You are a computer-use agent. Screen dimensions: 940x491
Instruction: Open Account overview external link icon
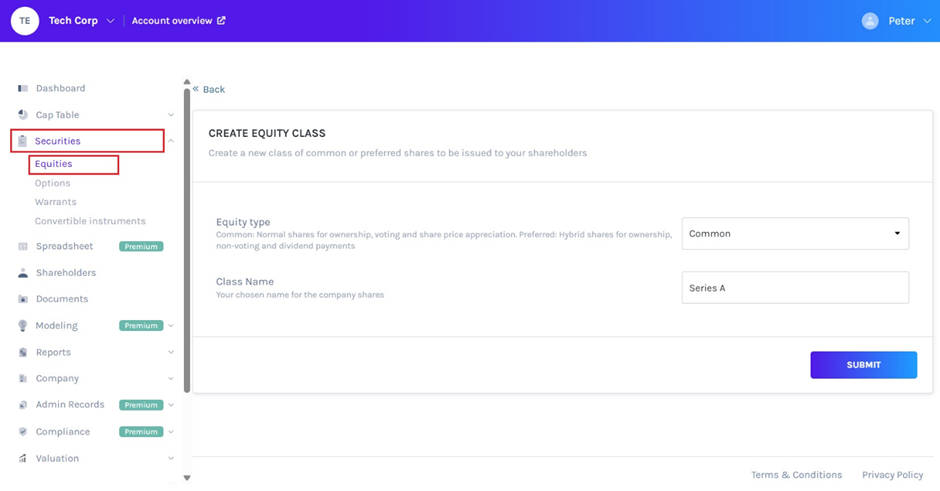[x=222, y=21]
